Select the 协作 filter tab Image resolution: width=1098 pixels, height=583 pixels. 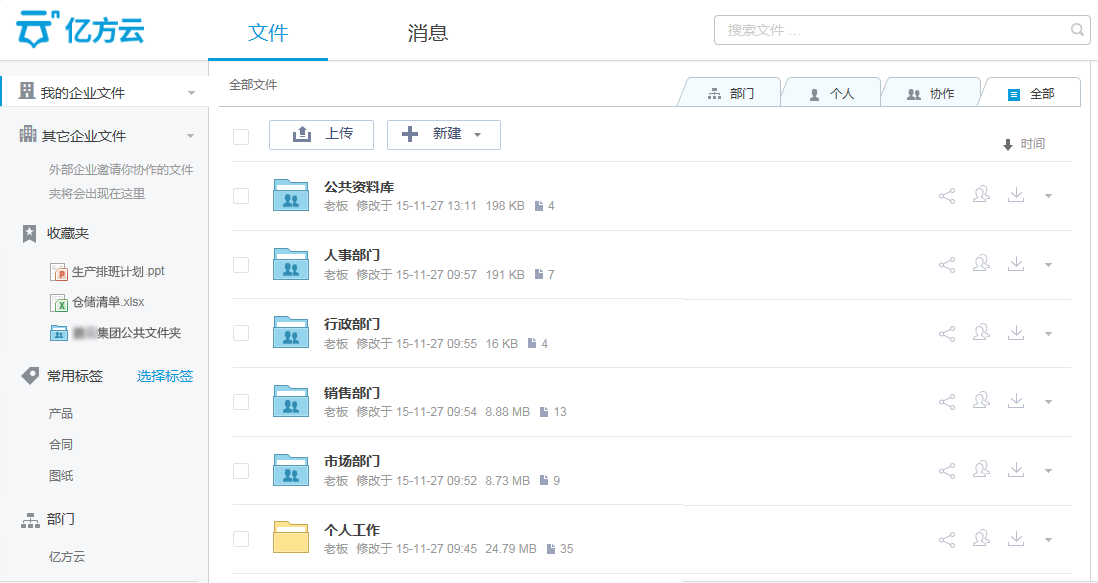[x=930, y=94]
